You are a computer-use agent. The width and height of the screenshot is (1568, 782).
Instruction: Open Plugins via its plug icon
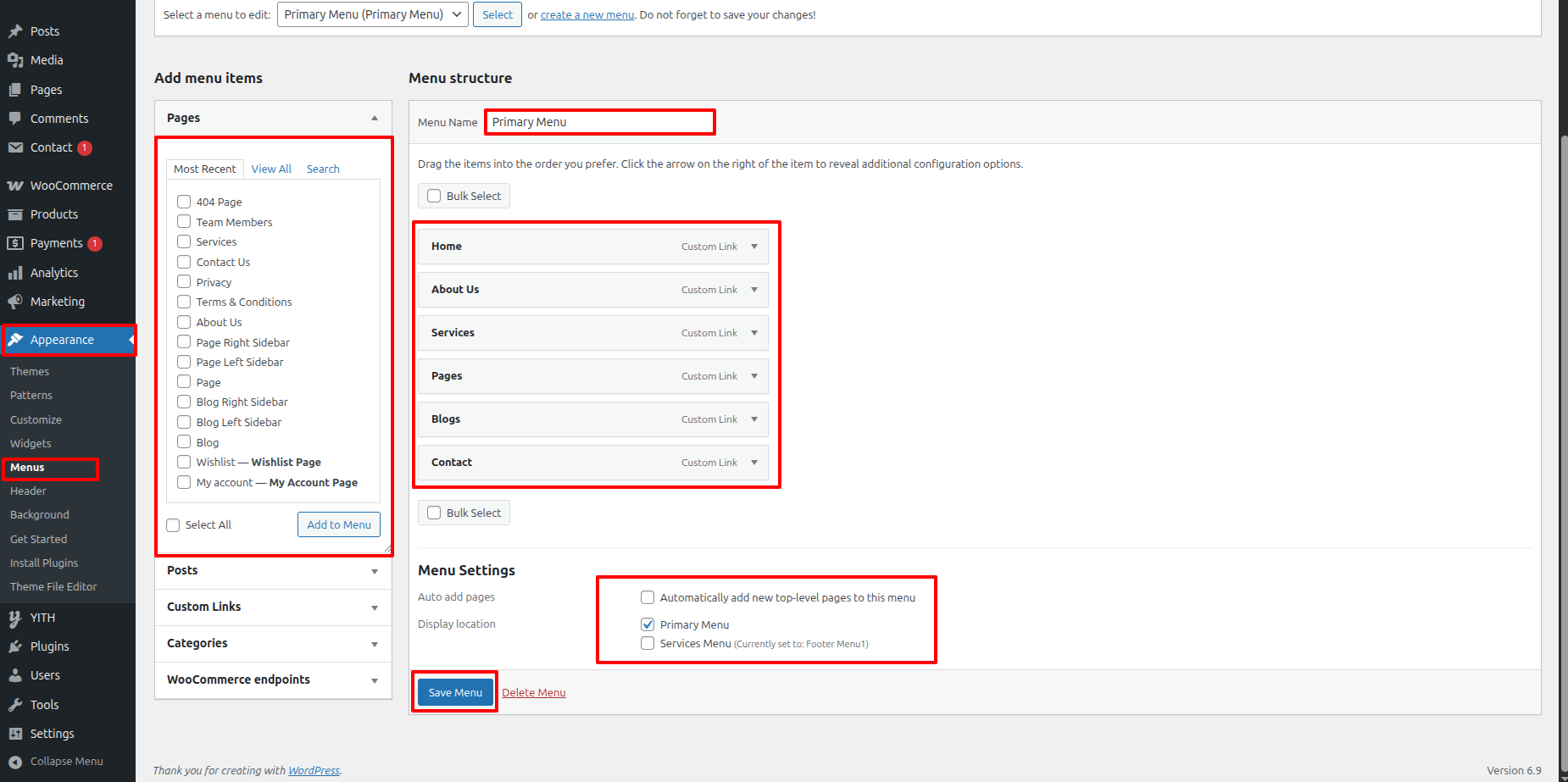click(15, 646)
